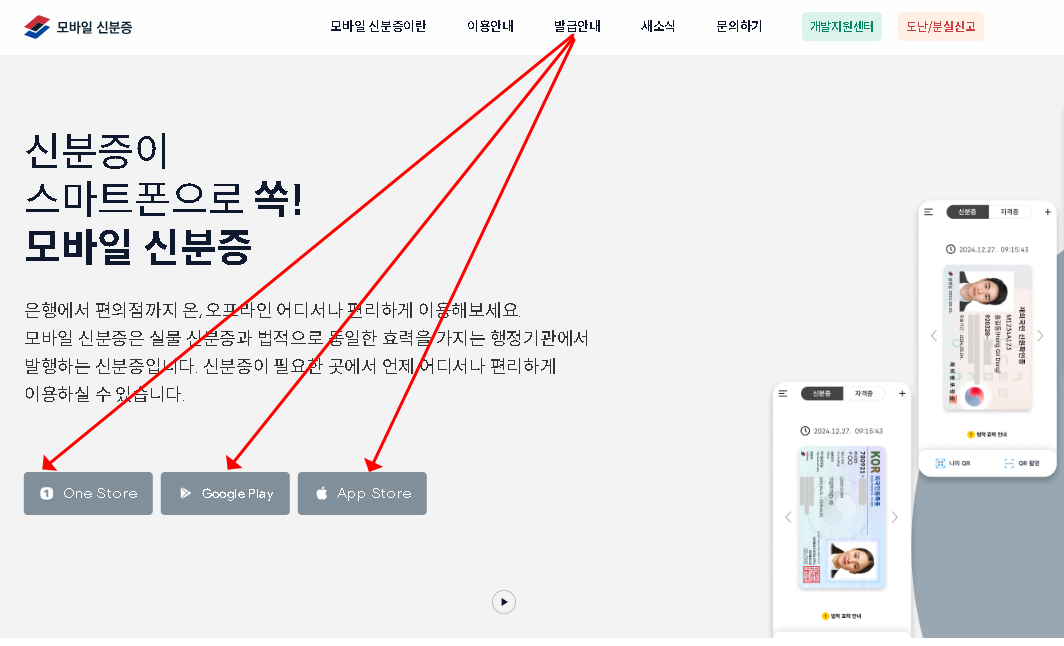Click clock icon on the 재외국민 card phone
This screenshot has height=646, width=1064.
(x=951, y=250)
